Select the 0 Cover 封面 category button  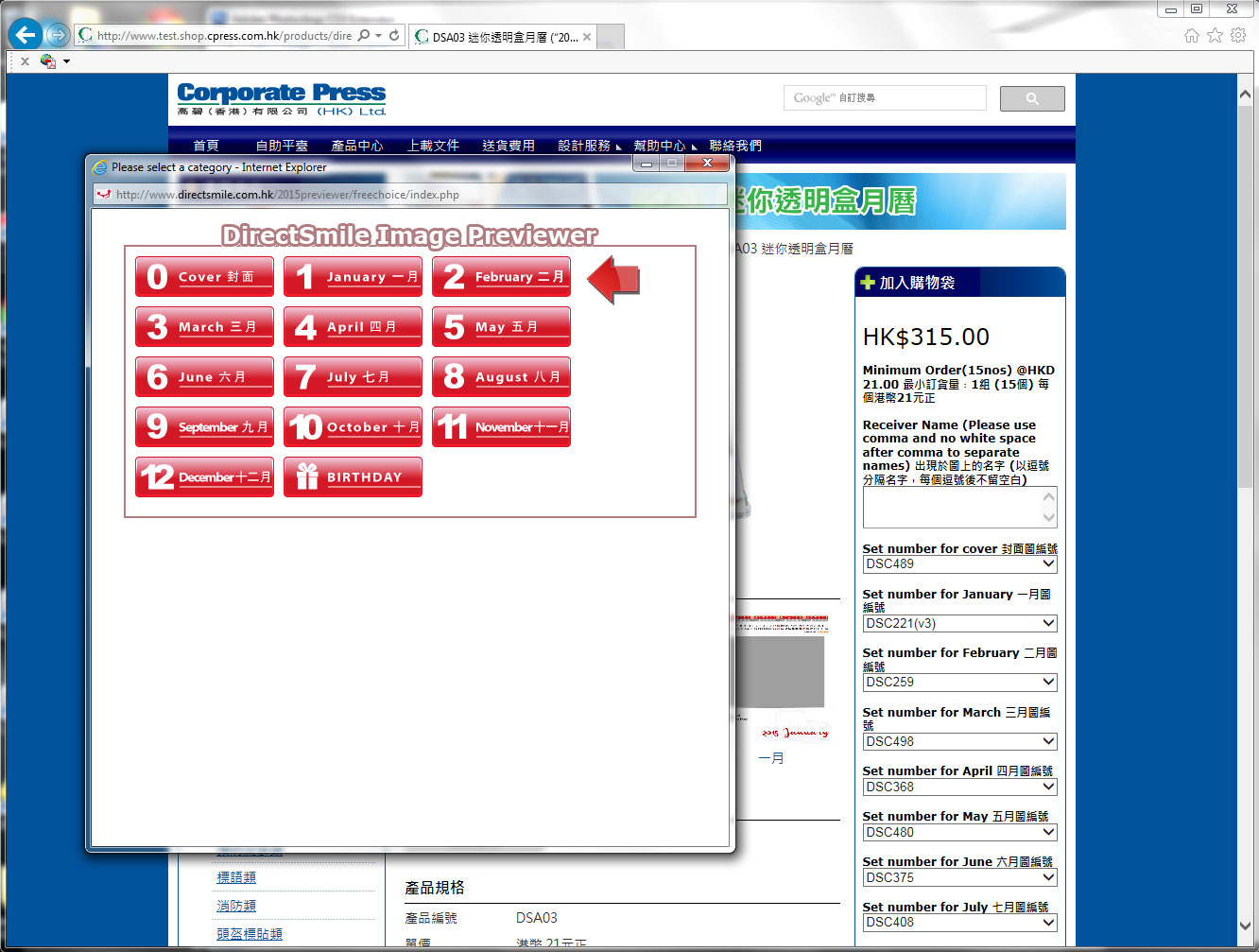204,277
